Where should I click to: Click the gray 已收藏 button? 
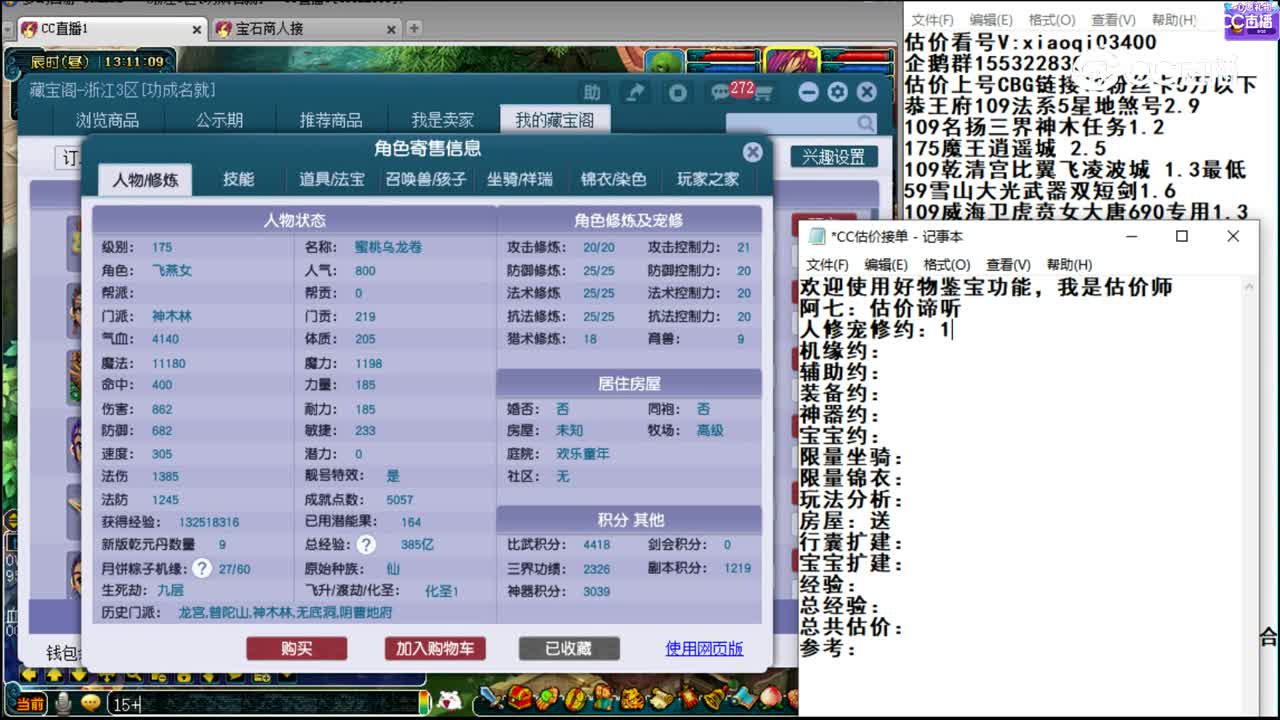pyautogui.click(x=569, y=648)
